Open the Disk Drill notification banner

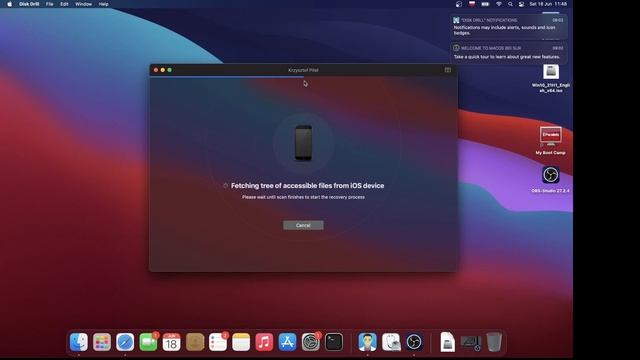click(509, 27)
